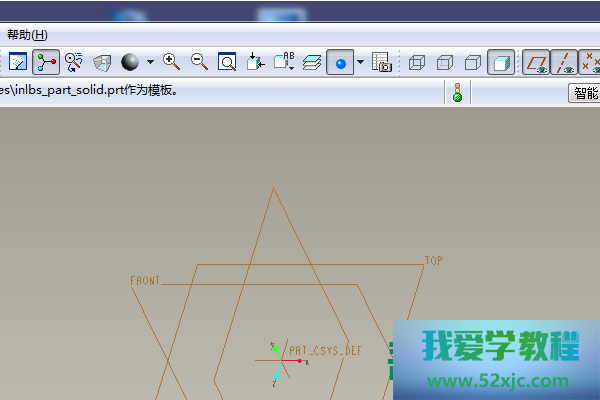Screen dimensions: 600x400
Task: Switch to wireframe display style
Action: coord(417,62)
